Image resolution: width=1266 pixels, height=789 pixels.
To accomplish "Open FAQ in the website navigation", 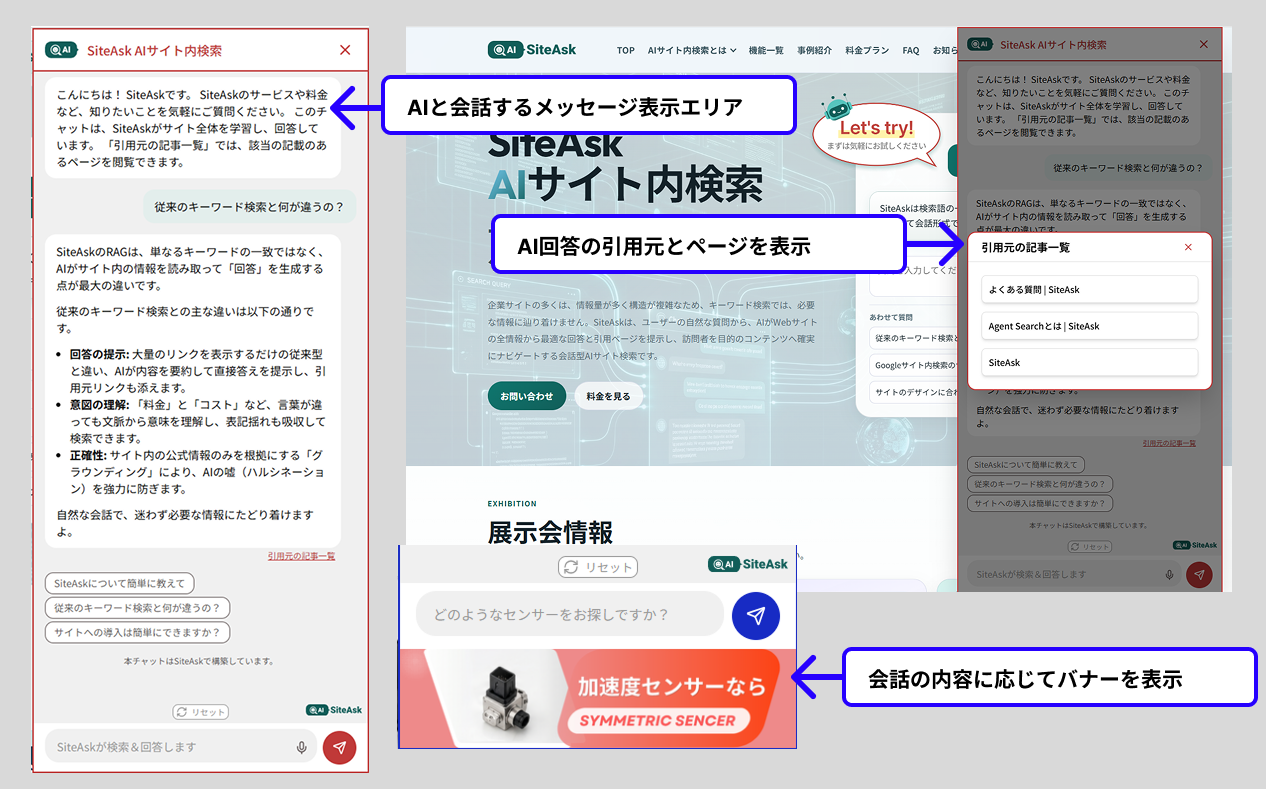I will 911,50.
